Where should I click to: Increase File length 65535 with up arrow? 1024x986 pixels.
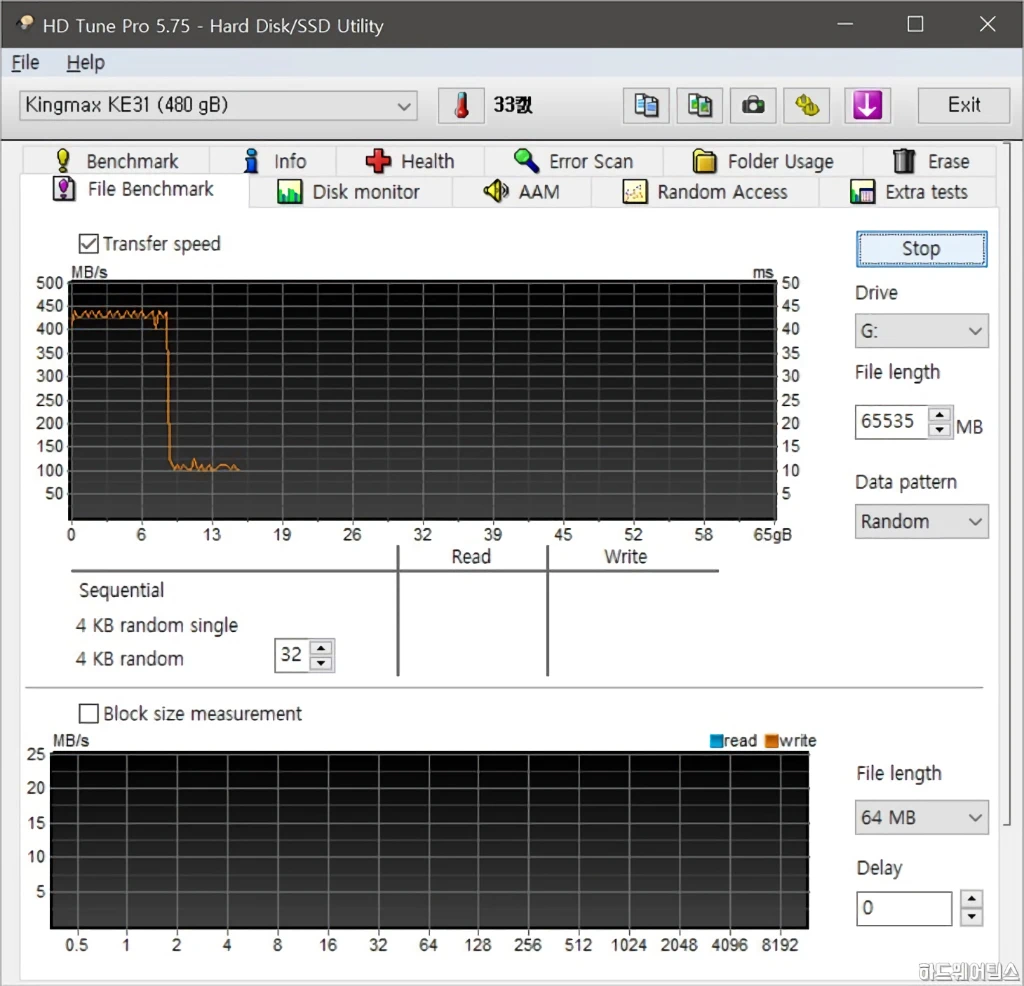[x=939, y=415]
